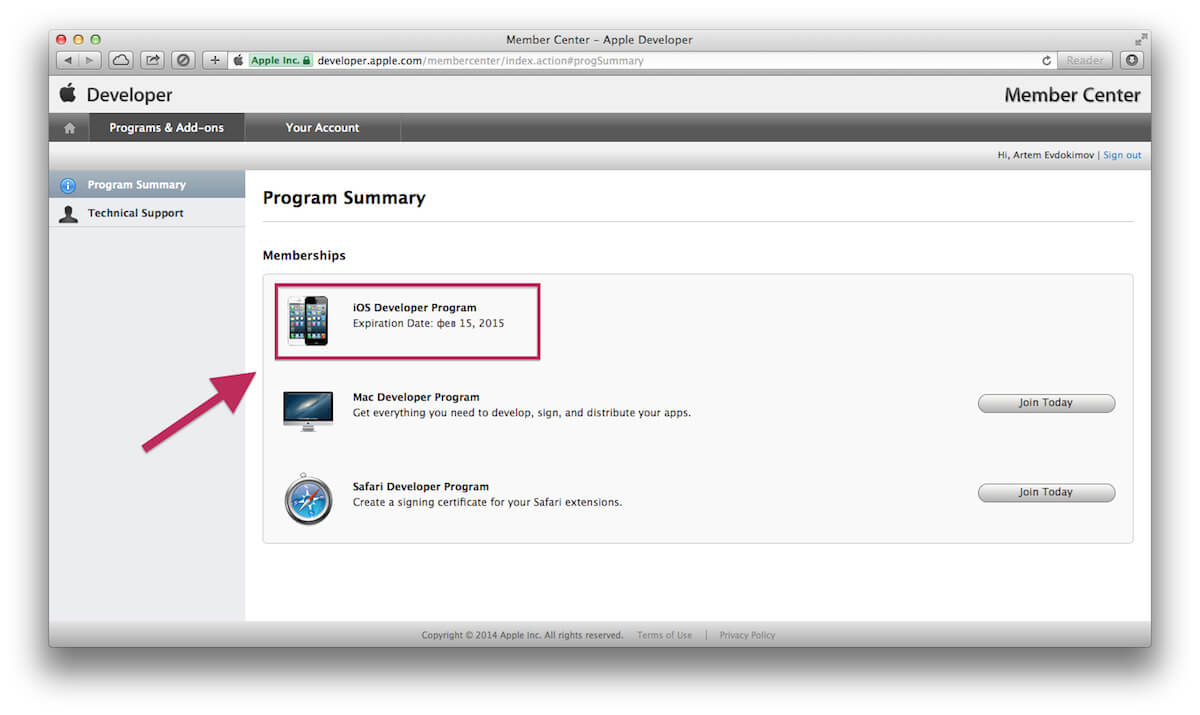Viewport: 1200px width, 715px height.
Task: Click the Member Center header text
Action: click(1072, 95)
